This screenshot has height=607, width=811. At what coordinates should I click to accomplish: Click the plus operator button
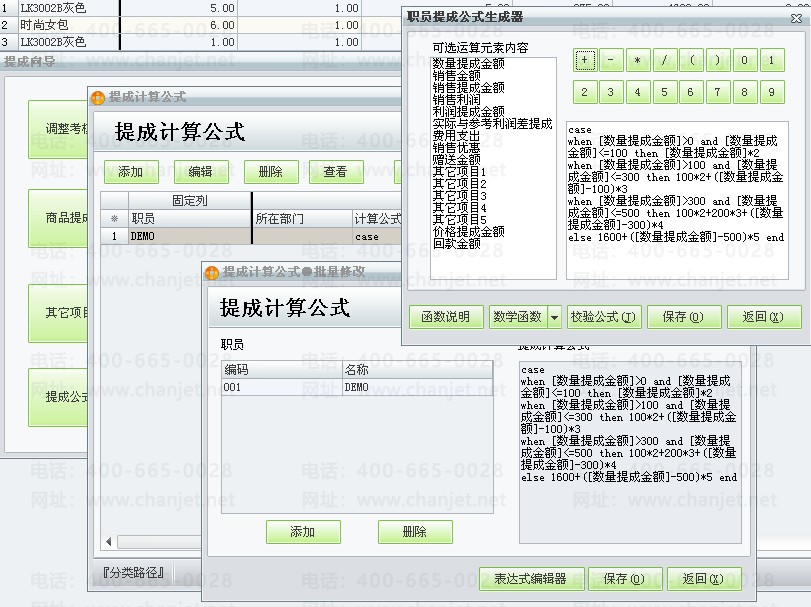(x=585, y=60)
